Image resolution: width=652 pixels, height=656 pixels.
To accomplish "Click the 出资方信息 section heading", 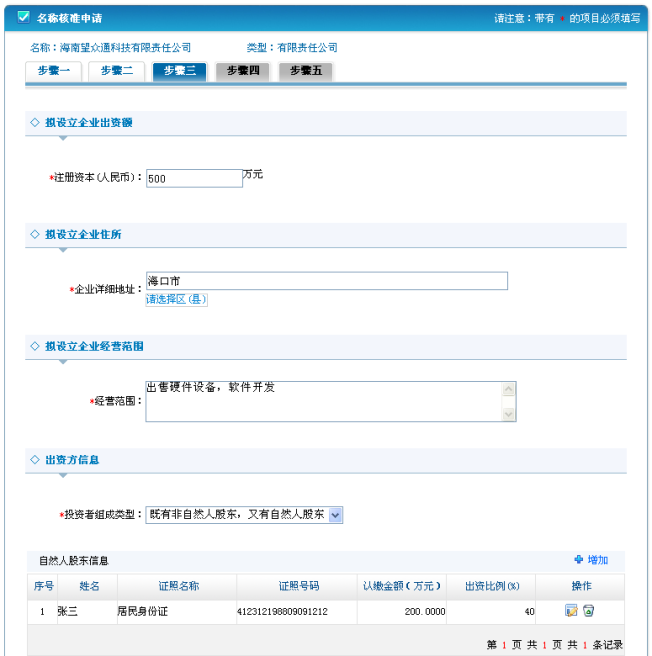I will coord(72,459).
